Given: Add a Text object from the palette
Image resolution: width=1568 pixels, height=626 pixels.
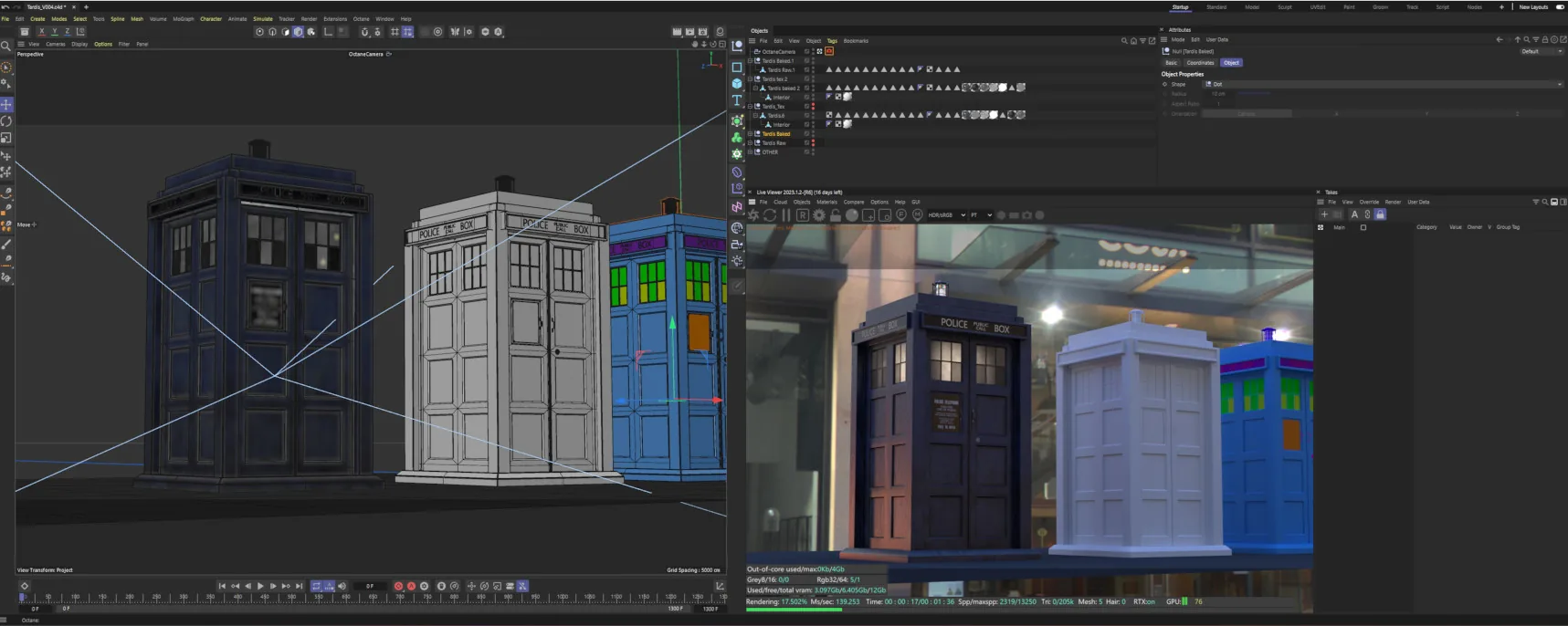Looking at the screenshot, I should coord(737,100).
